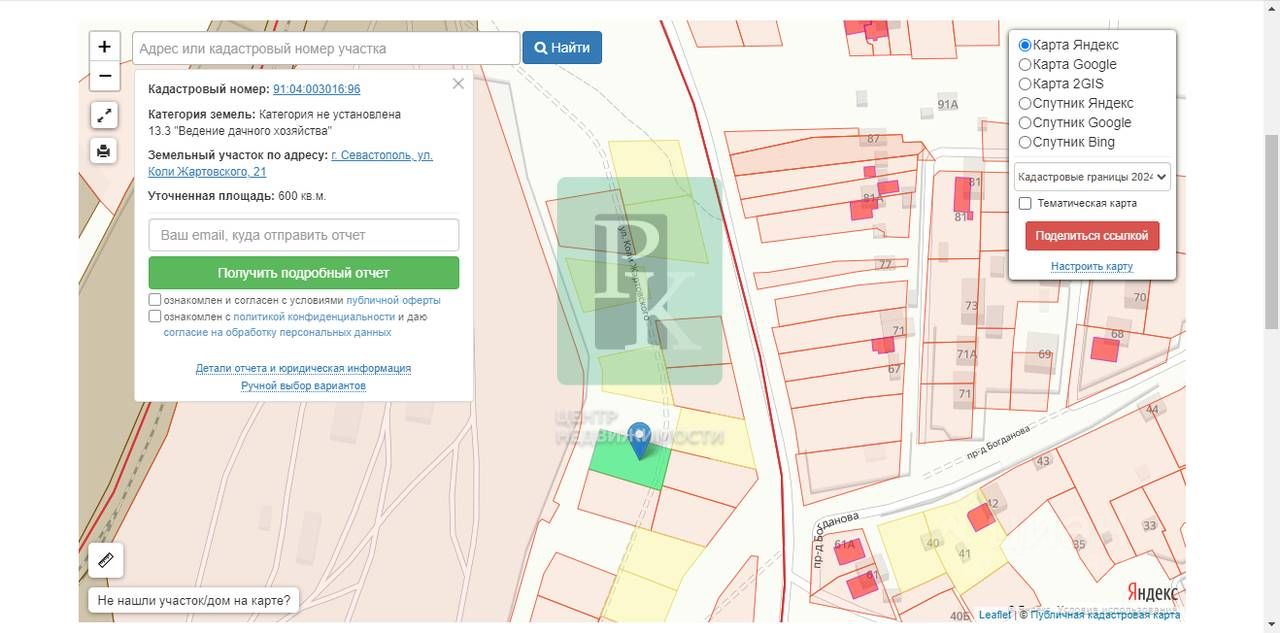This screenshot has width=1280, height=633.
Task: Enable Тематическая карта checkbox
Action: click(1025, 203)
